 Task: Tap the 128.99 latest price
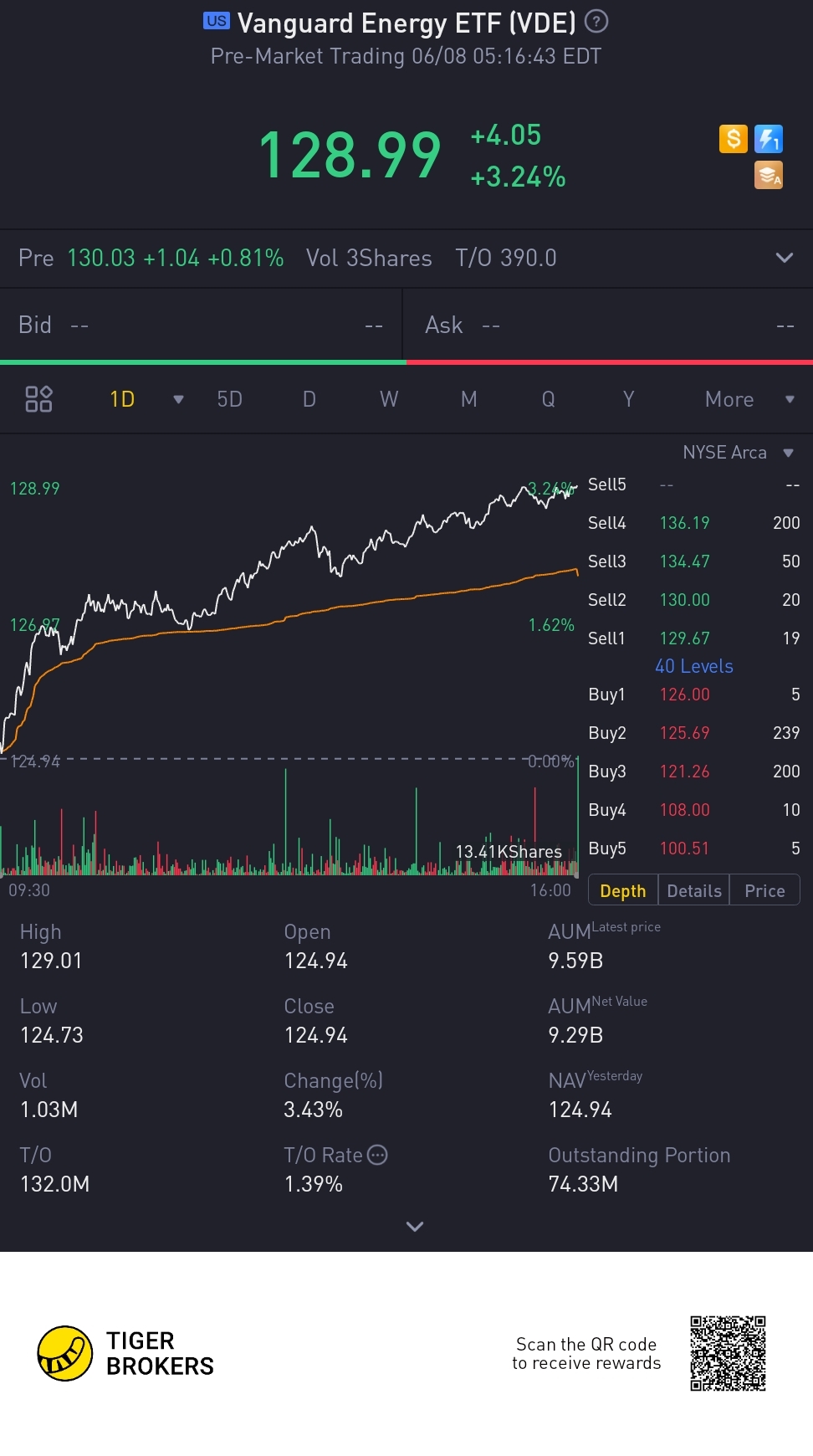click(350, 156)
